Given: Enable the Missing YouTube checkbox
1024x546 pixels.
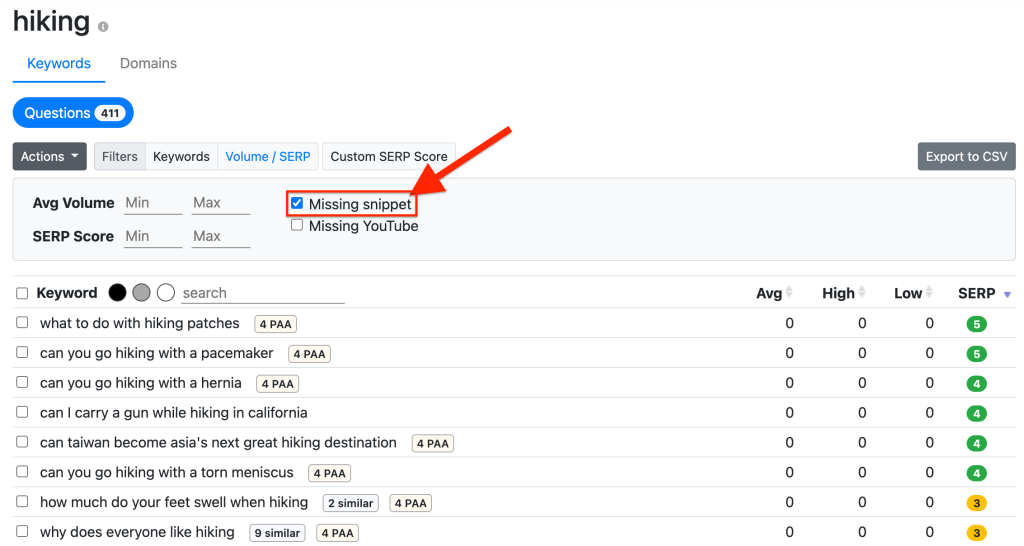Looking at the screenshot, I should (x=297, y=225).
